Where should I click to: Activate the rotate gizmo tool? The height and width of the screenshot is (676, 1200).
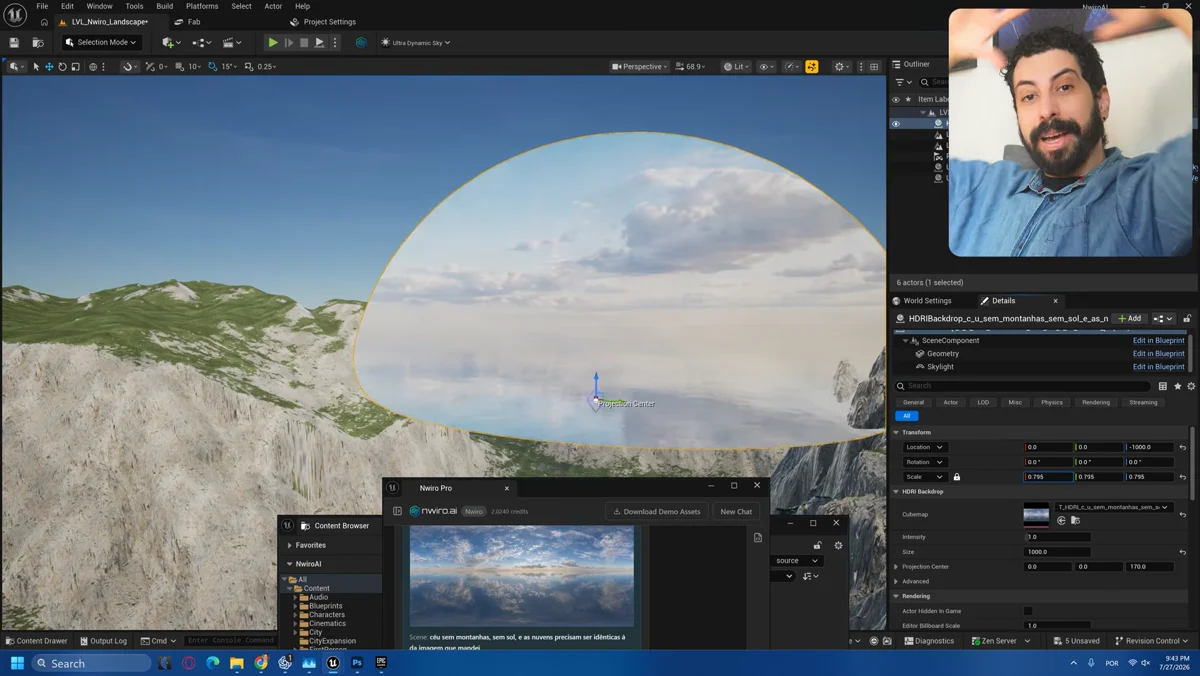coord(62,67)
